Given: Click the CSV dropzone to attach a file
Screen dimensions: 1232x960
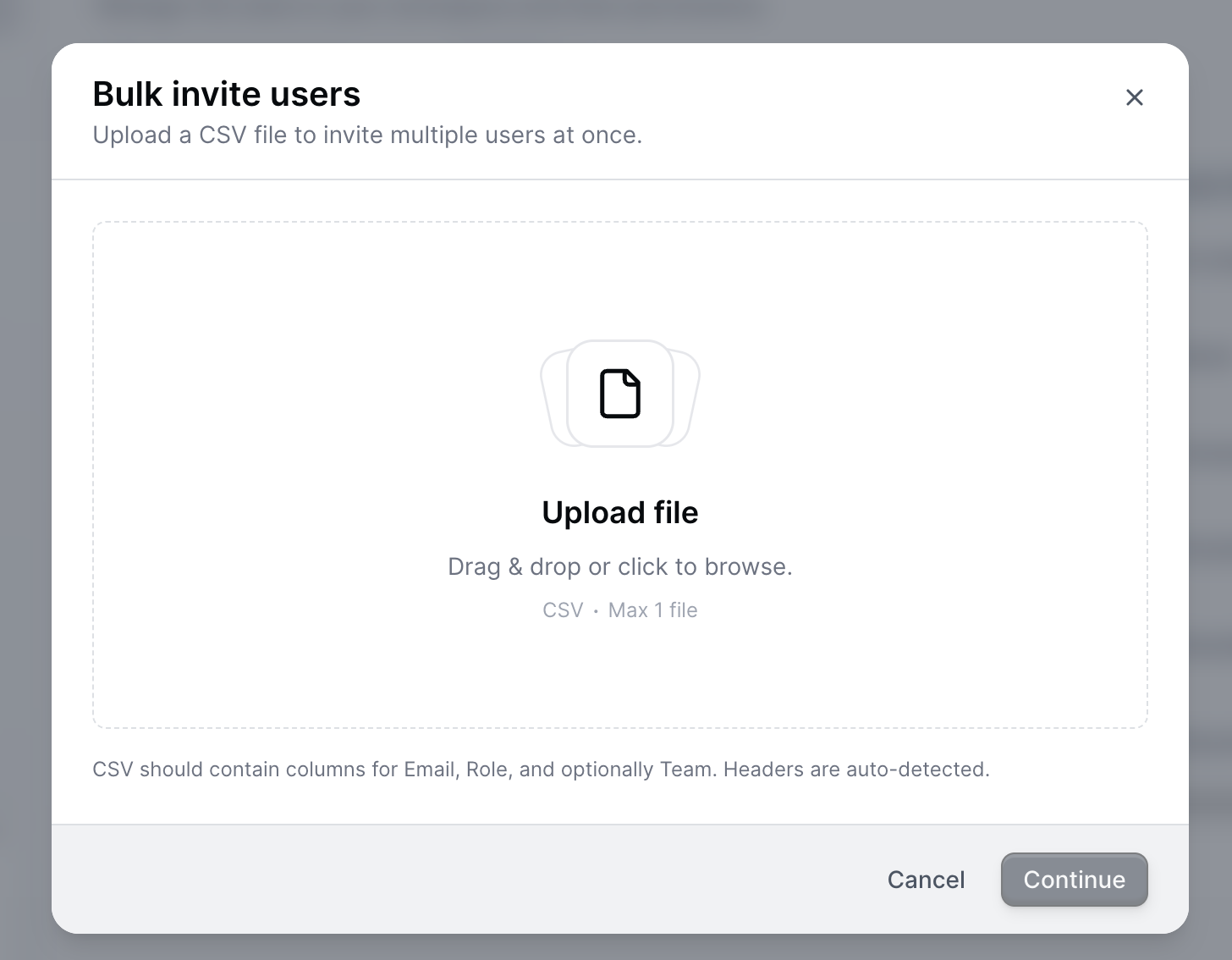Looking at the screenshot, I should 620,474.
